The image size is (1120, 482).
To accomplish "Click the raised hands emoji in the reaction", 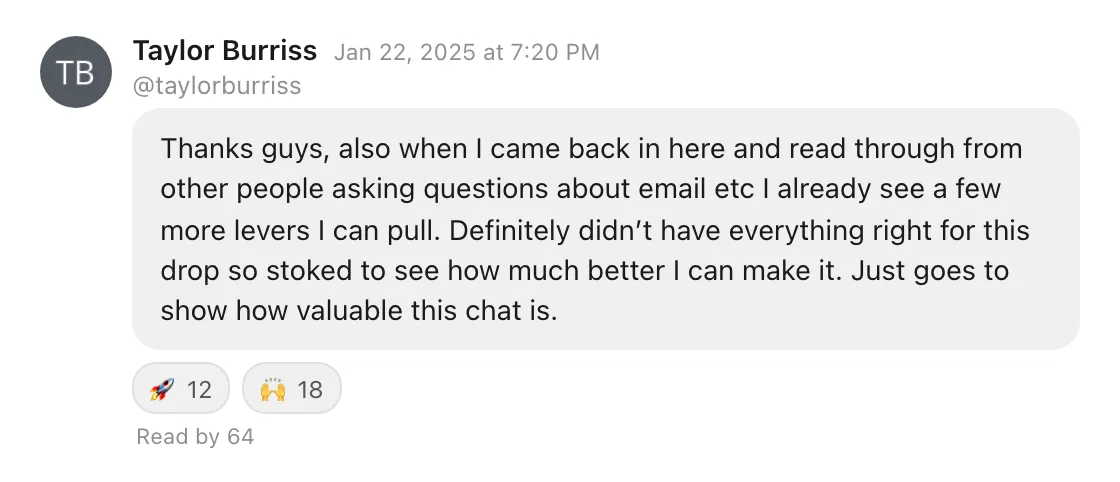I will click(x=273, y=389).
